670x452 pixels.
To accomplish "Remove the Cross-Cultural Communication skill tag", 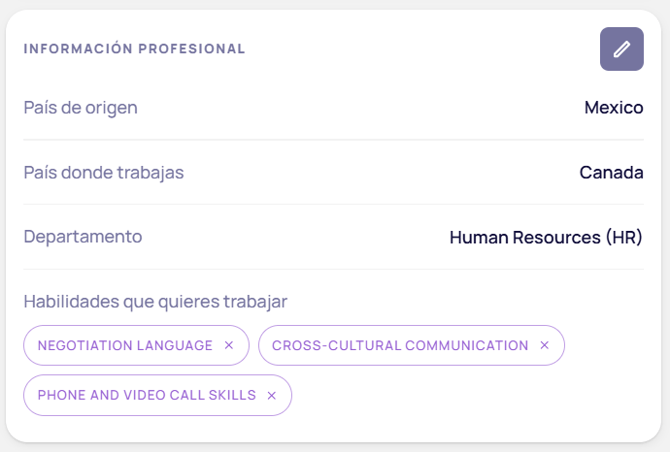I will (x=544, y=345).
